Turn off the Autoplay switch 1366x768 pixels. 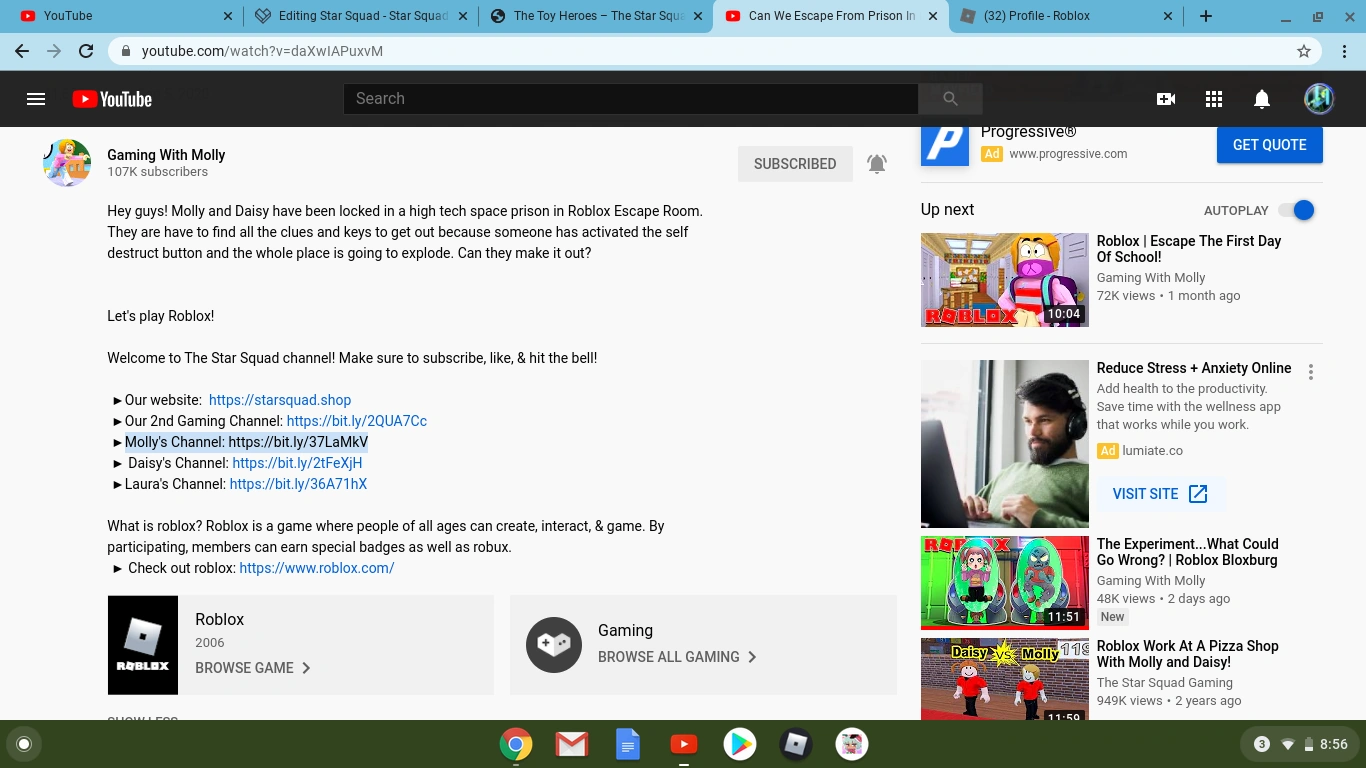pyautogui.click(x=1297, y=210)
